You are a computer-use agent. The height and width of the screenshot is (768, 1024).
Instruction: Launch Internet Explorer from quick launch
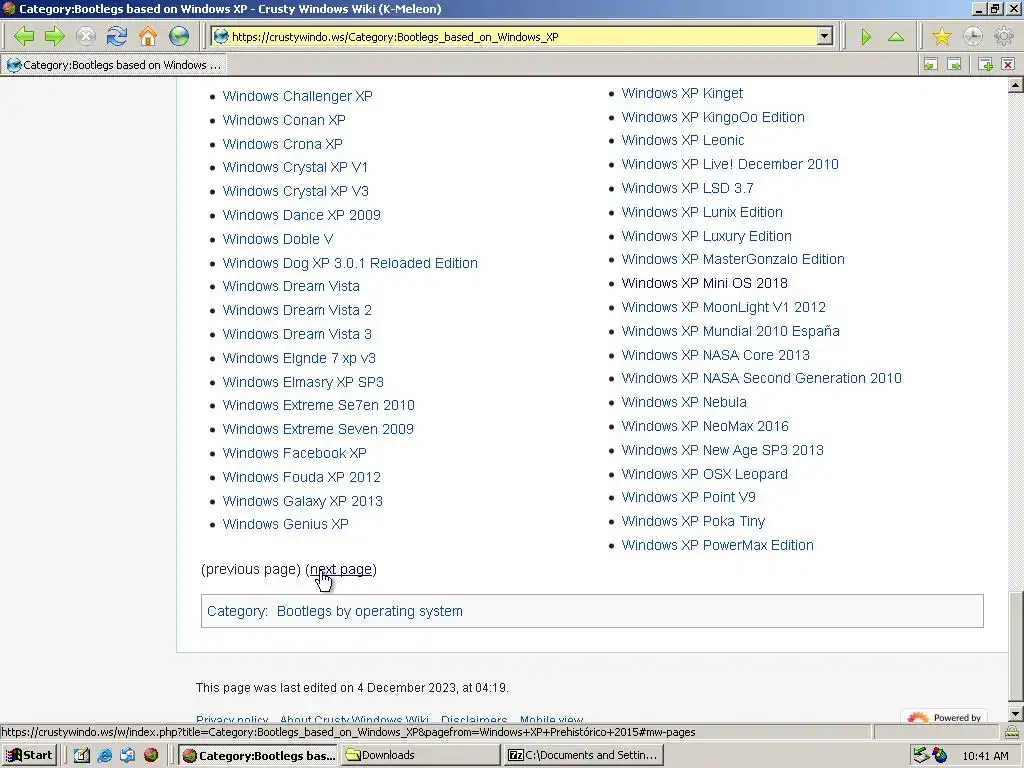(104, 756)
